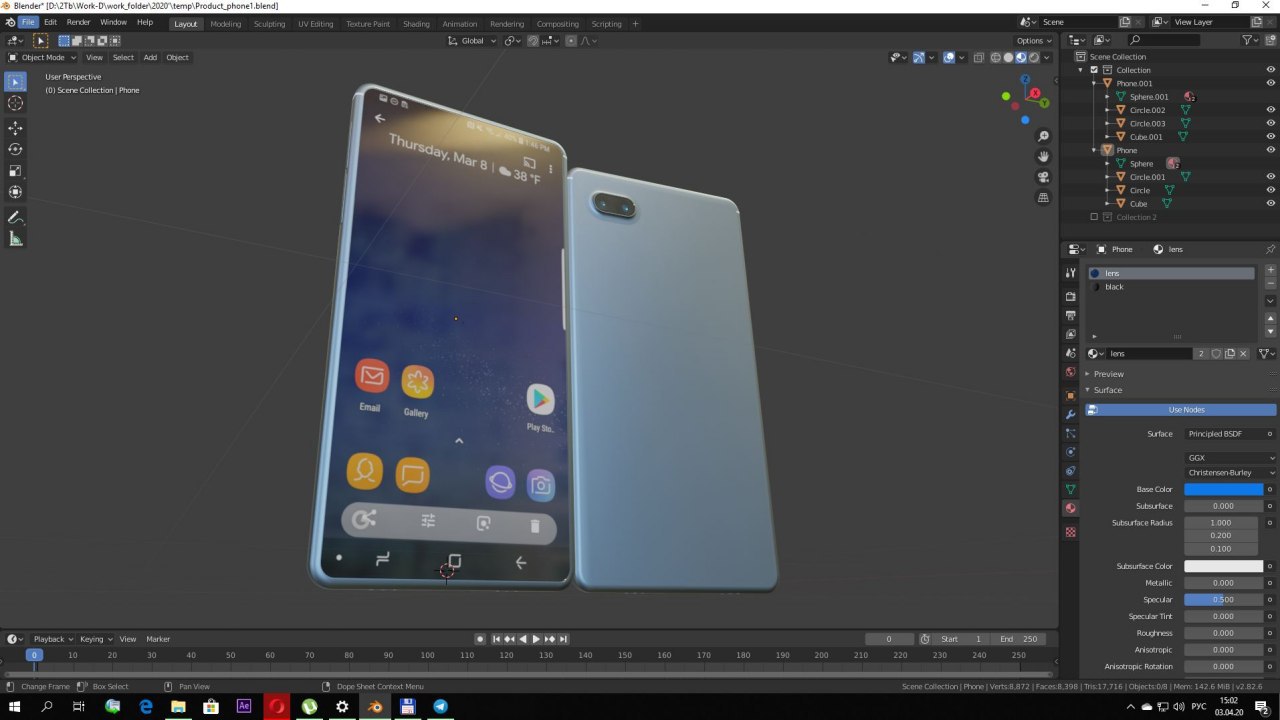Choose the Annotate pencil tool
Viewport: 1280px width, 720px height.
point(16,217)
